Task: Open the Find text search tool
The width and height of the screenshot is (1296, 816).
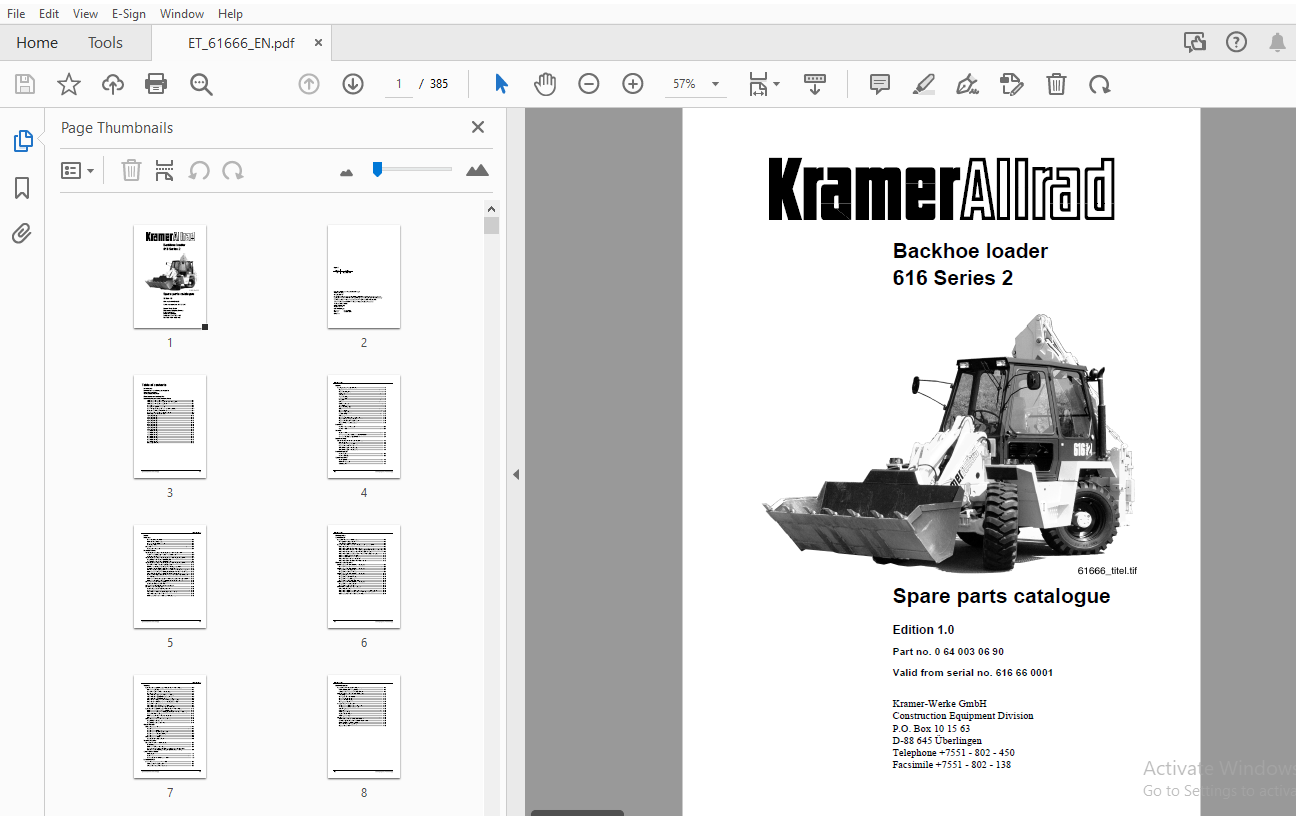Action: point(201,84)
